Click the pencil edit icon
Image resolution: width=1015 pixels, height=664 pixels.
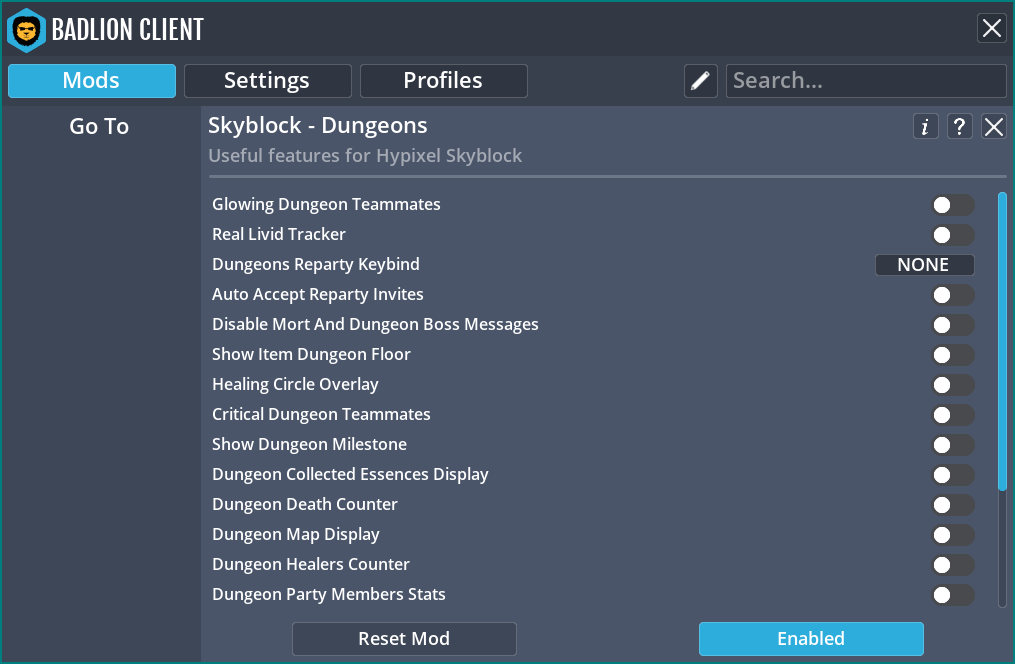701,81
